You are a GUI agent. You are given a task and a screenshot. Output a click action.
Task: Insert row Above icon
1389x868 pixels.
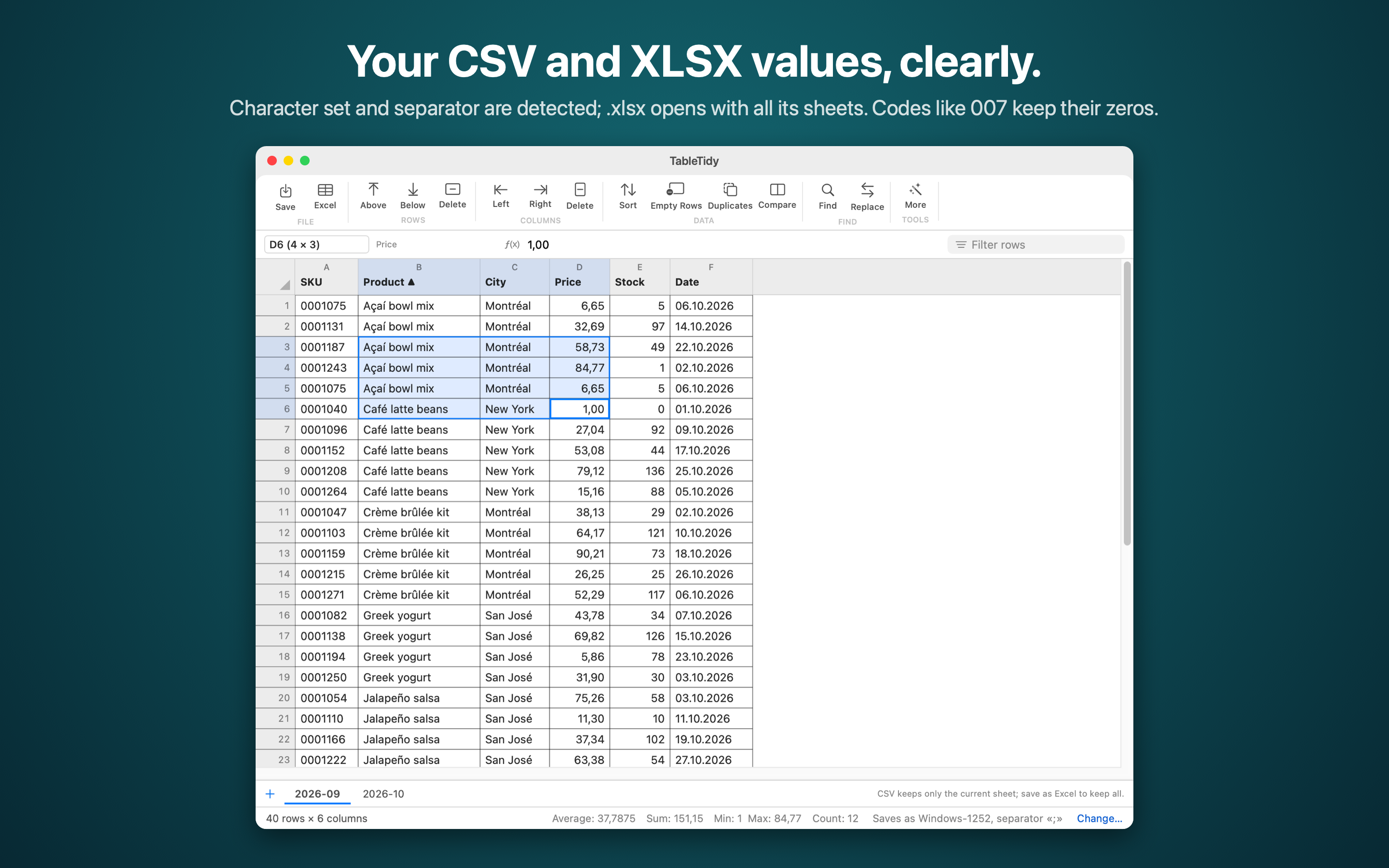(373, 196)
